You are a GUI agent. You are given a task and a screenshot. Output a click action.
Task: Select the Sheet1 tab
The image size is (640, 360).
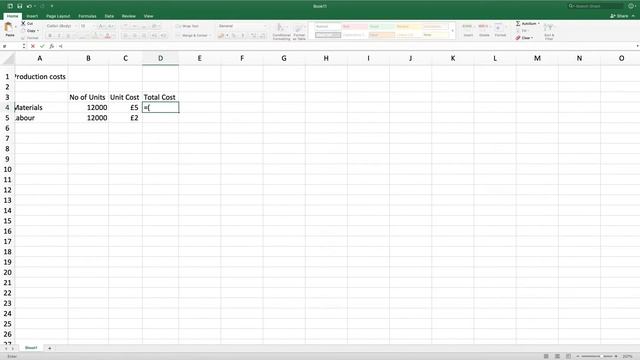pos(31,348)
